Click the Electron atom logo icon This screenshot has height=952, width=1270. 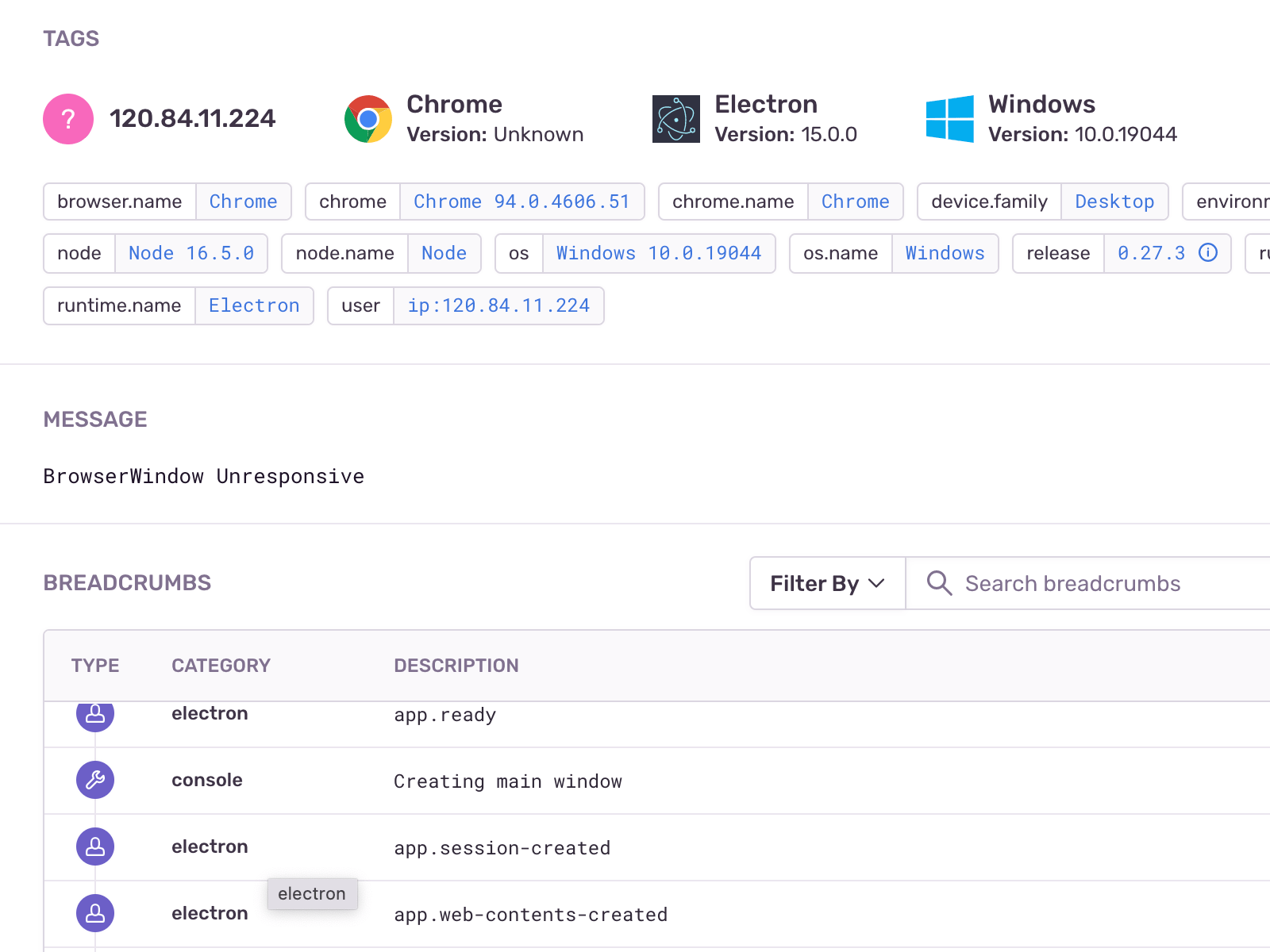[x=676, y=119]
